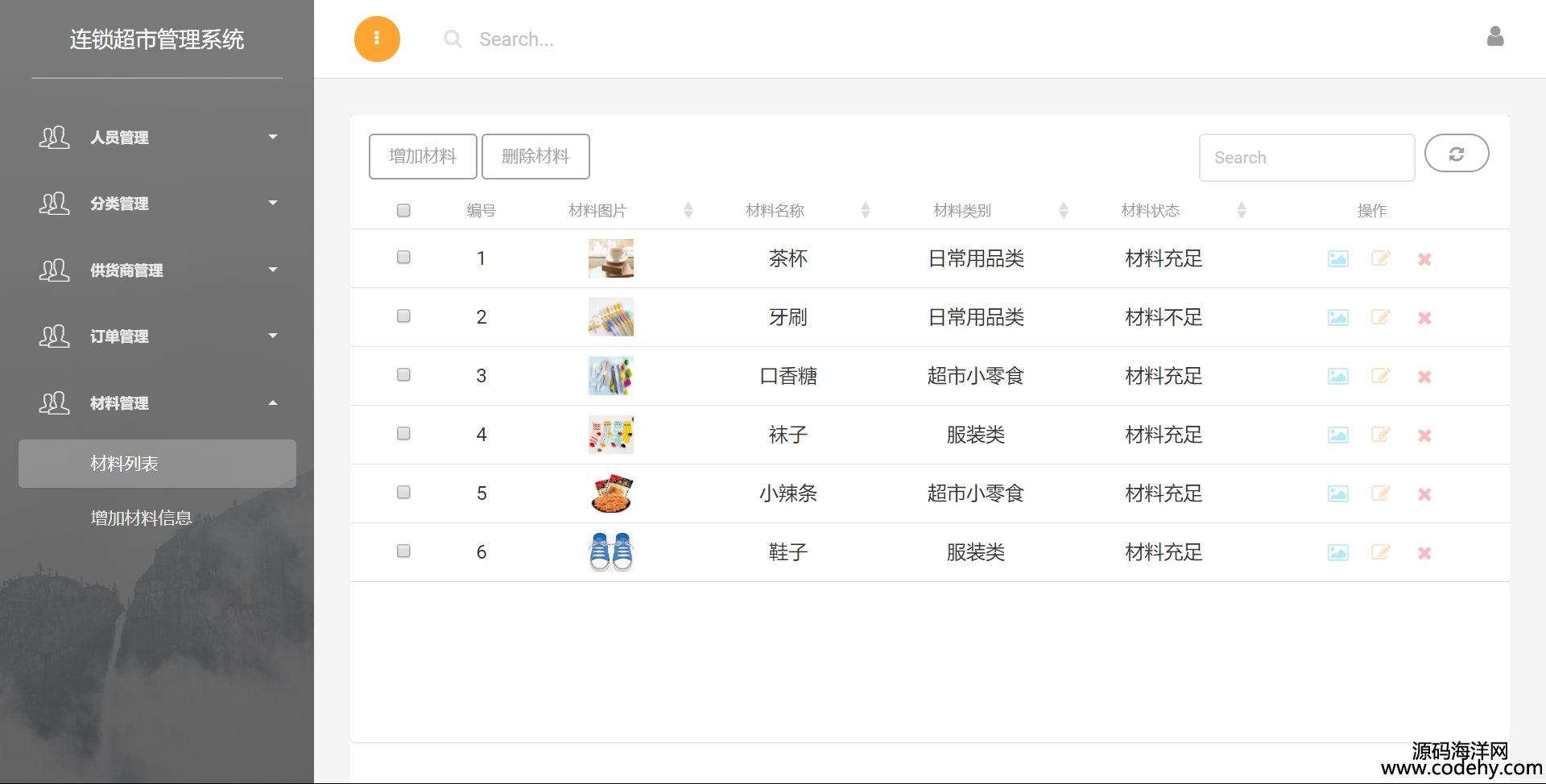Viewport: 1546px width, 784px height.
Task: Click the 删除材料 button
Action: 535,156
